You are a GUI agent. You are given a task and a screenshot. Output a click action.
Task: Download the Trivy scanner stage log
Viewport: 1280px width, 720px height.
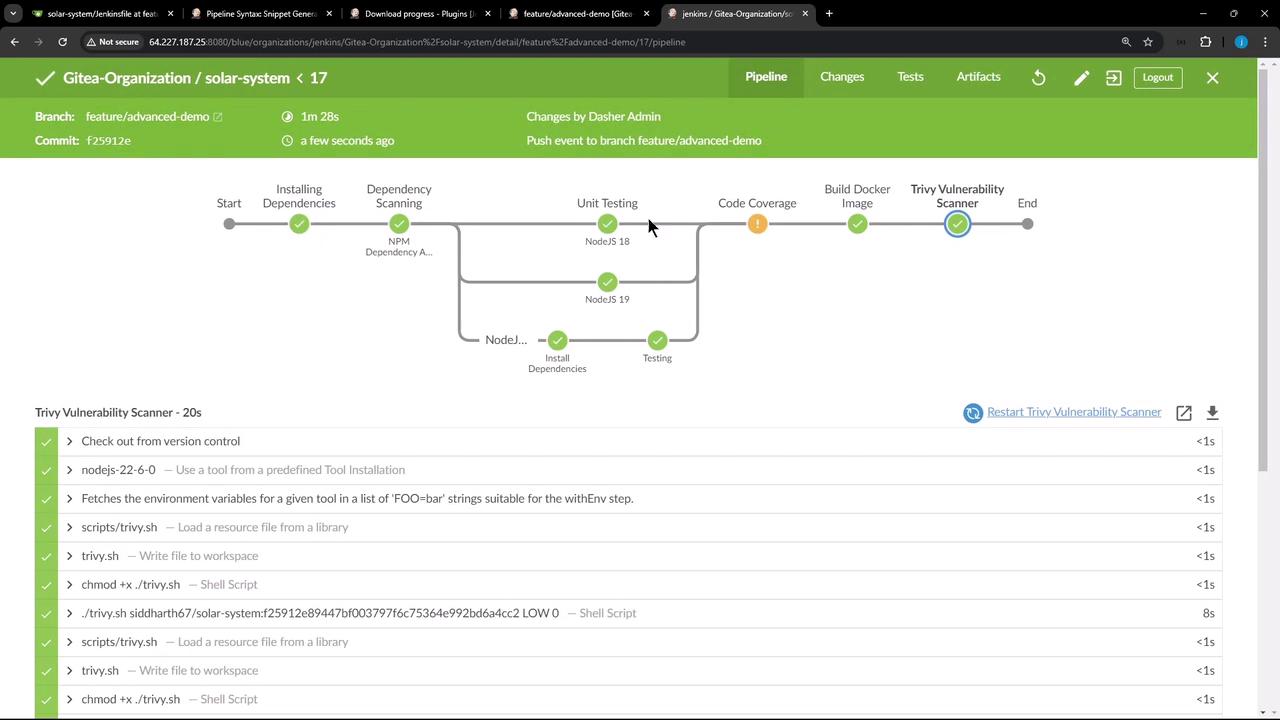point(1212,413)
